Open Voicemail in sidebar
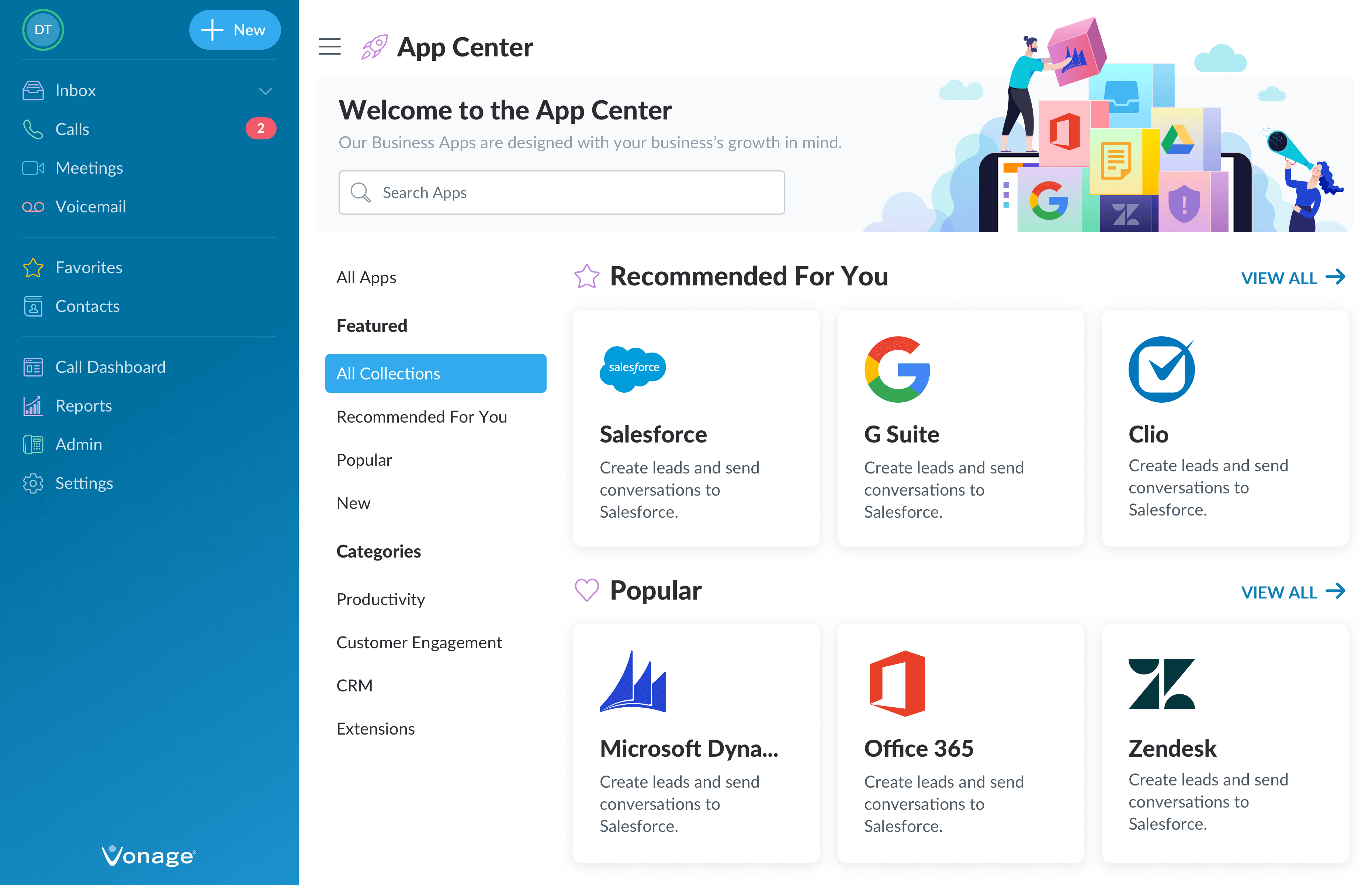The width and height of the screenshot is (1372, 885). [90, 207]
